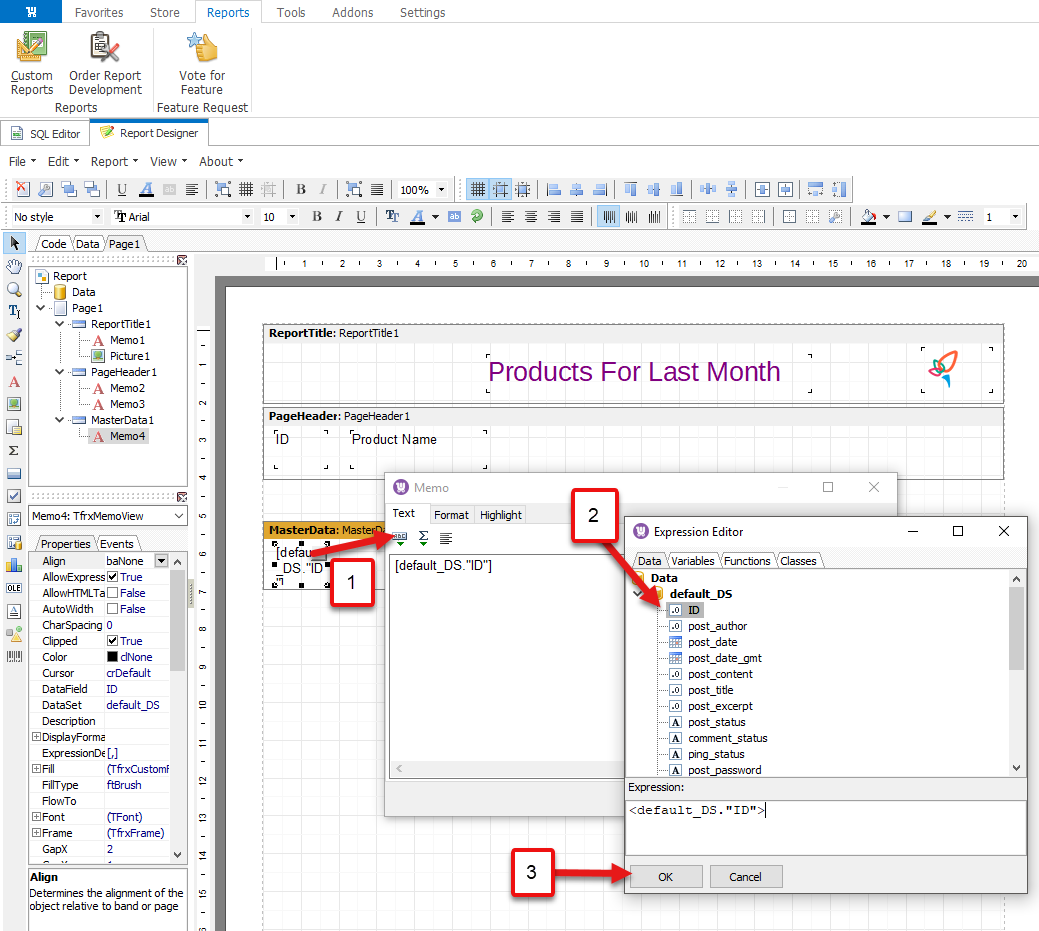The height and width of the screenshot is (931, 1039).
Task: Switch to the Functions tab
Action: tap(747, 561)
